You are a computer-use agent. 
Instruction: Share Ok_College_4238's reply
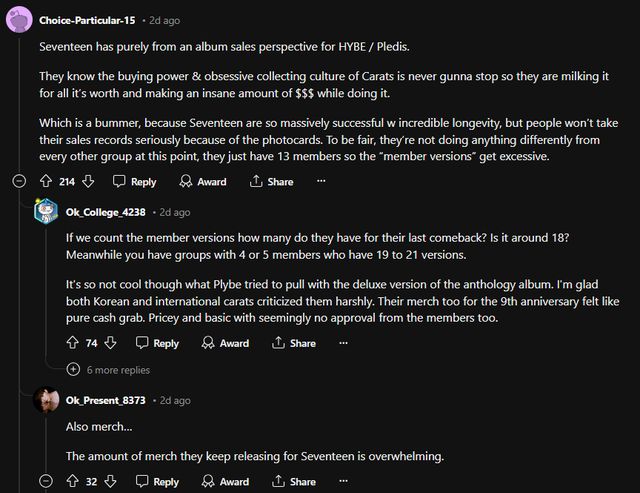pyautogui.click(x=293, y=343)
